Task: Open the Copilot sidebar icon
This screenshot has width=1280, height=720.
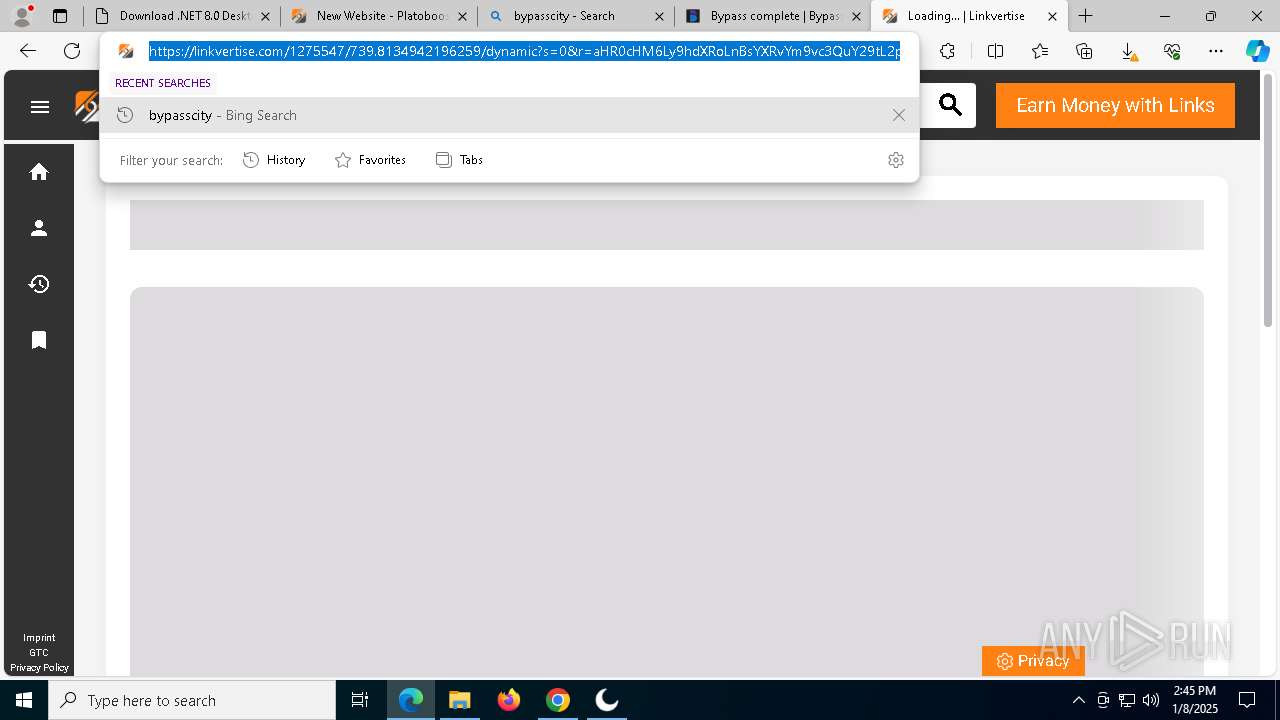Action: [x=1257, y=51]
